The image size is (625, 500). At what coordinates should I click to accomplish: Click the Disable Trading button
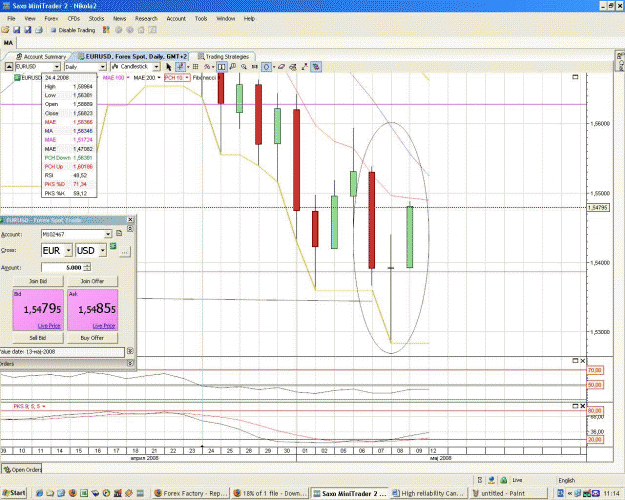tap(73, 30)
